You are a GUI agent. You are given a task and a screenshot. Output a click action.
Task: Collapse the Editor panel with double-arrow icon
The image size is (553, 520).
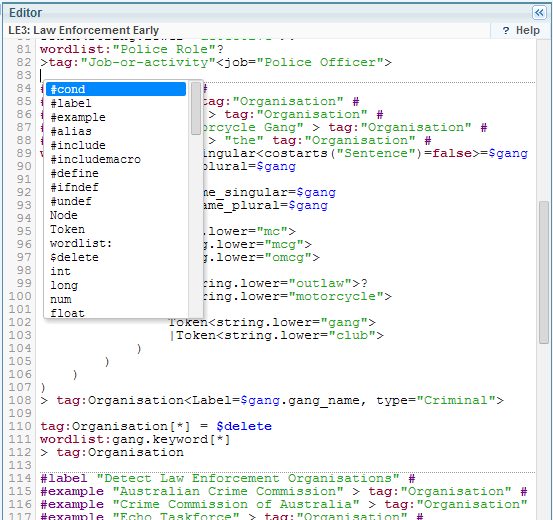539,13
